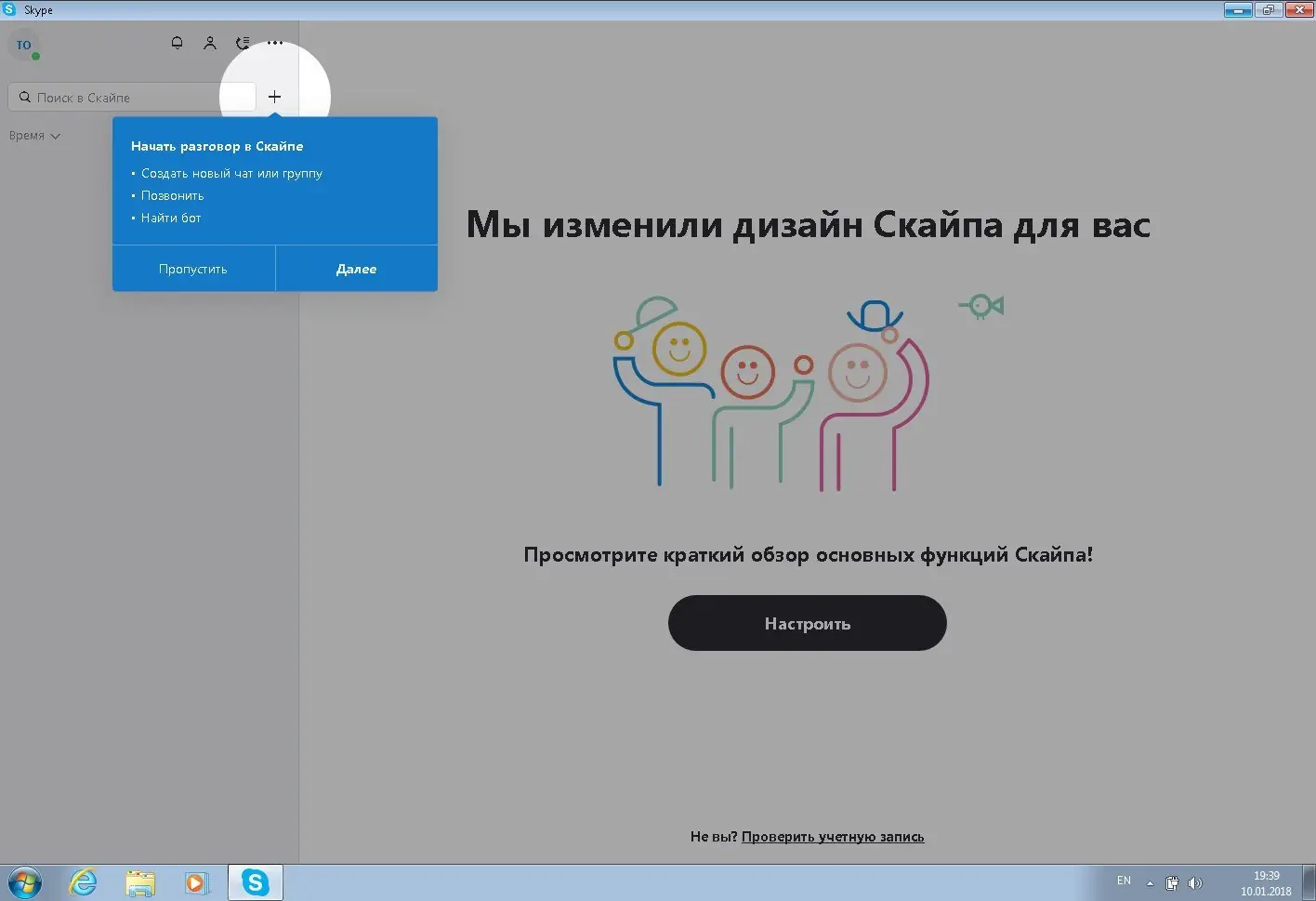Click the 'Пропустить' button
The image size is (1316, 901).
pyautogui.click(x=192, y=268)
